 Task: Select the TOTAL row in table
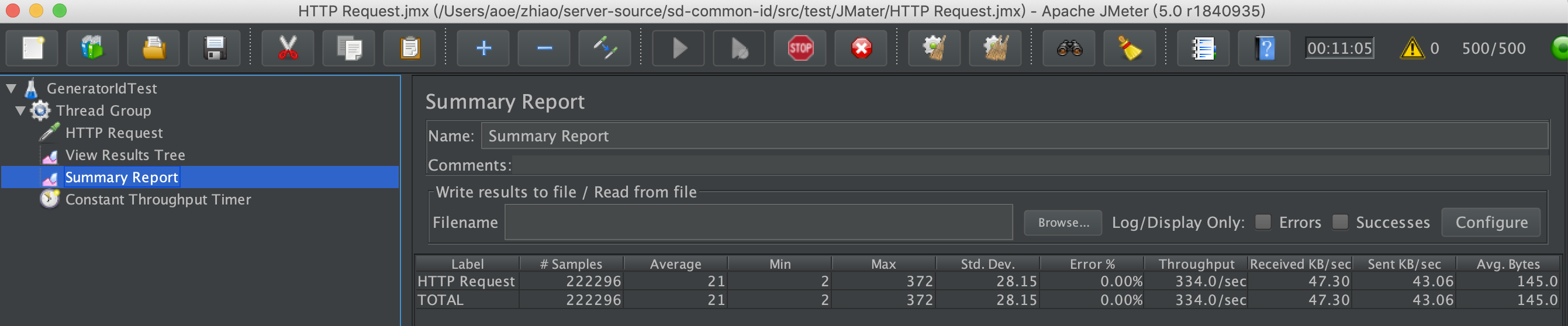point(988,300)
